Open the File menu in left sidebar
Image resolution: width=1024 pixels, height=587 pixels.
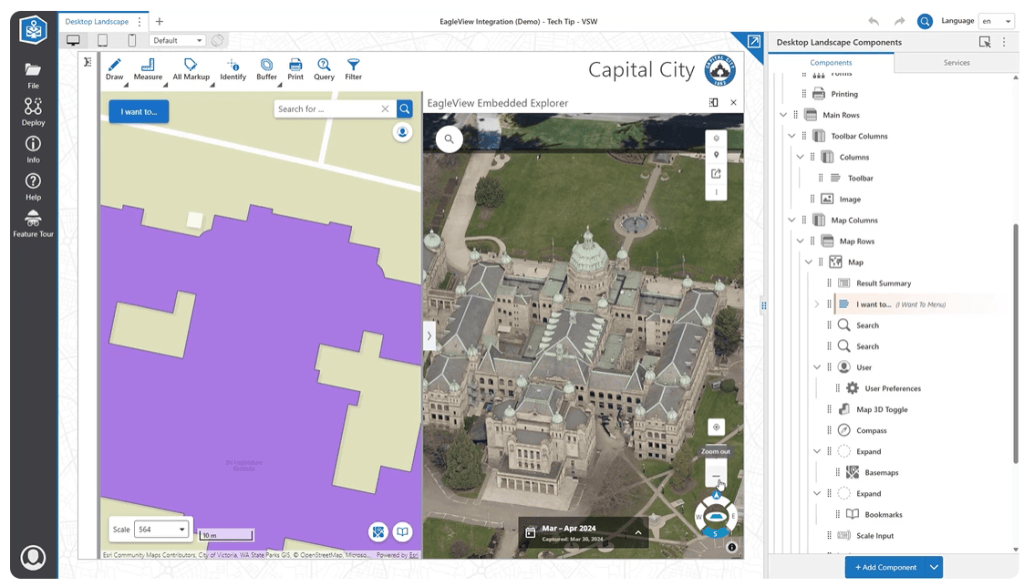[33, 76]
